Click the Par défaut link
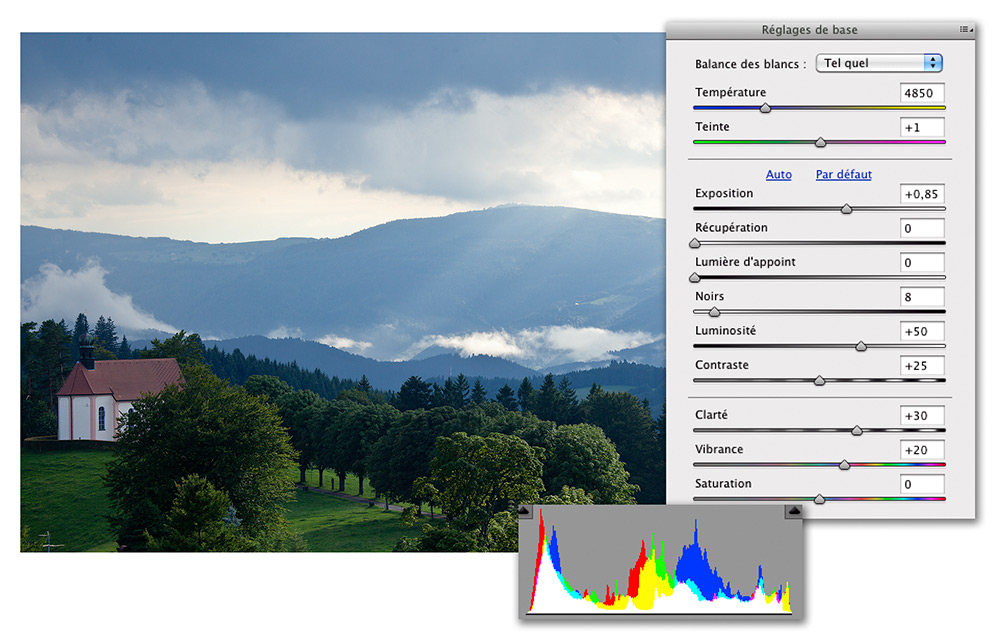Viewport: 1000px width, 642px height. tap(843, 175)
